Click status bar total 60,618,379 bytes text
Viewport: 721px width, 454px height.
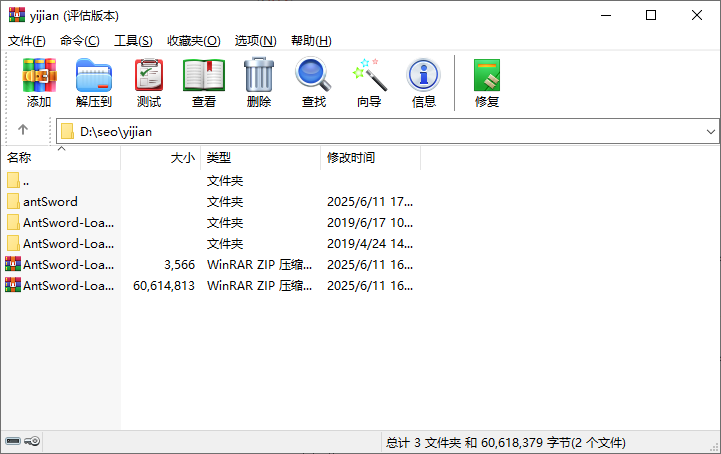coord(505,443)
